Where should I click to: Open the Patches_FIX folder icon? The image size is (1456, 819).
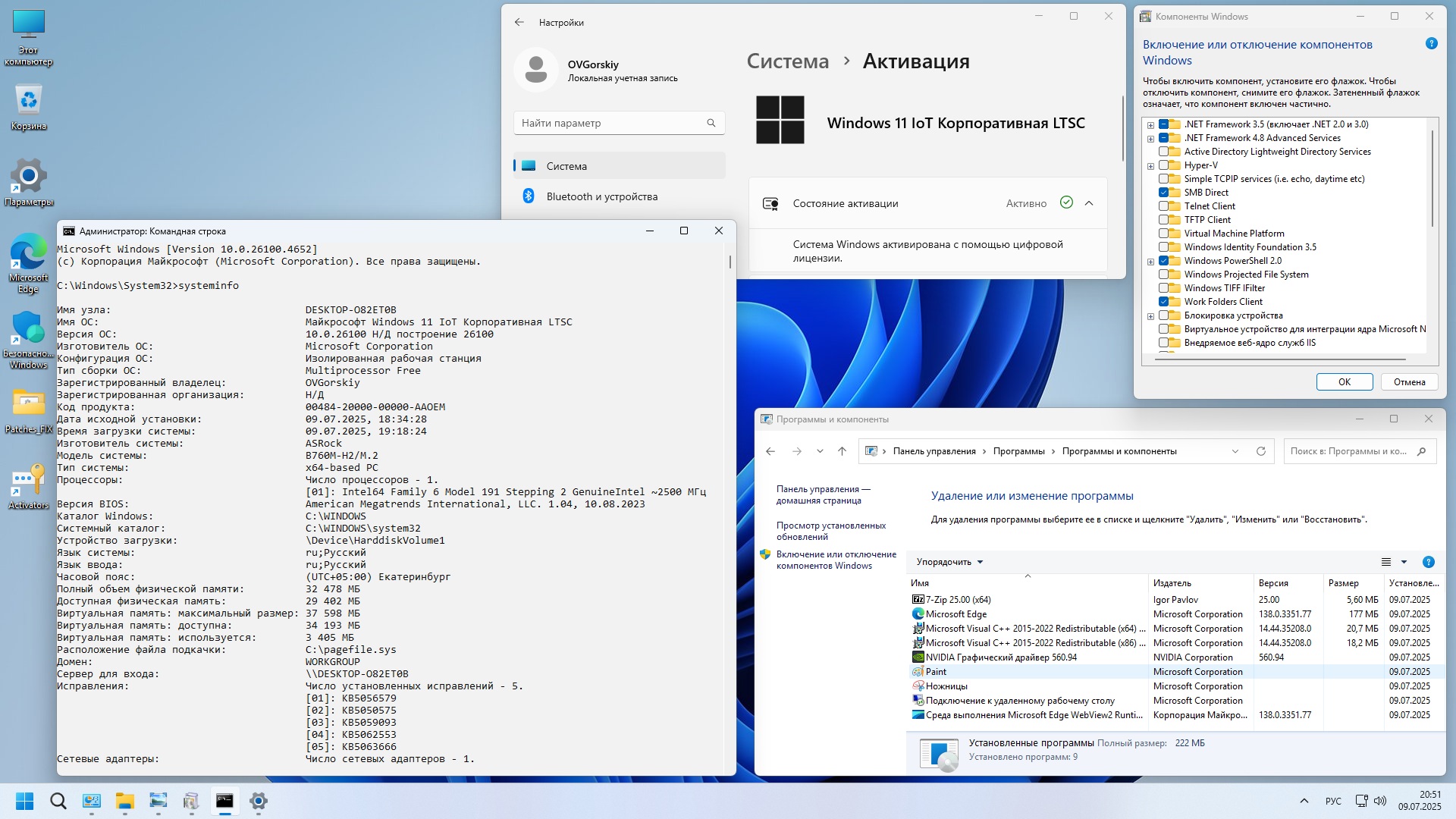point(29,411)
